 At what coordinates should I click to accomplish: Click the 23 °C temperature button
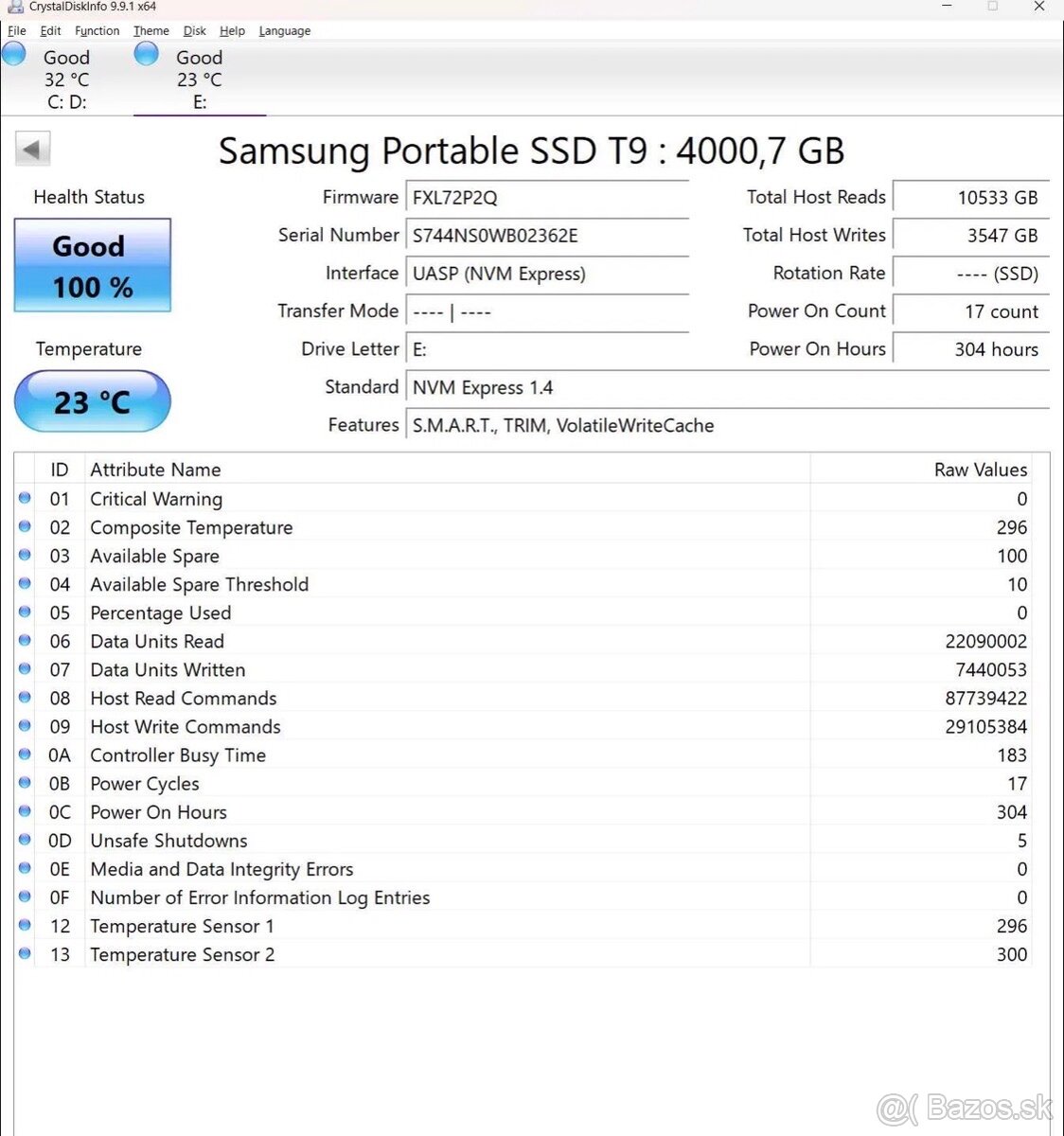[93, 401]
